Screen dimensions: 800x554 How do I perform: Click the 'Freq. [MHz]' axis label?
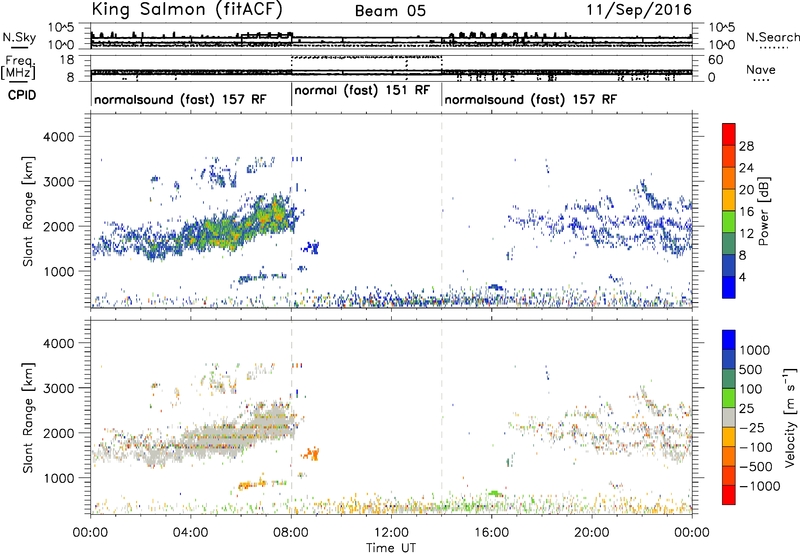(18, 68)
